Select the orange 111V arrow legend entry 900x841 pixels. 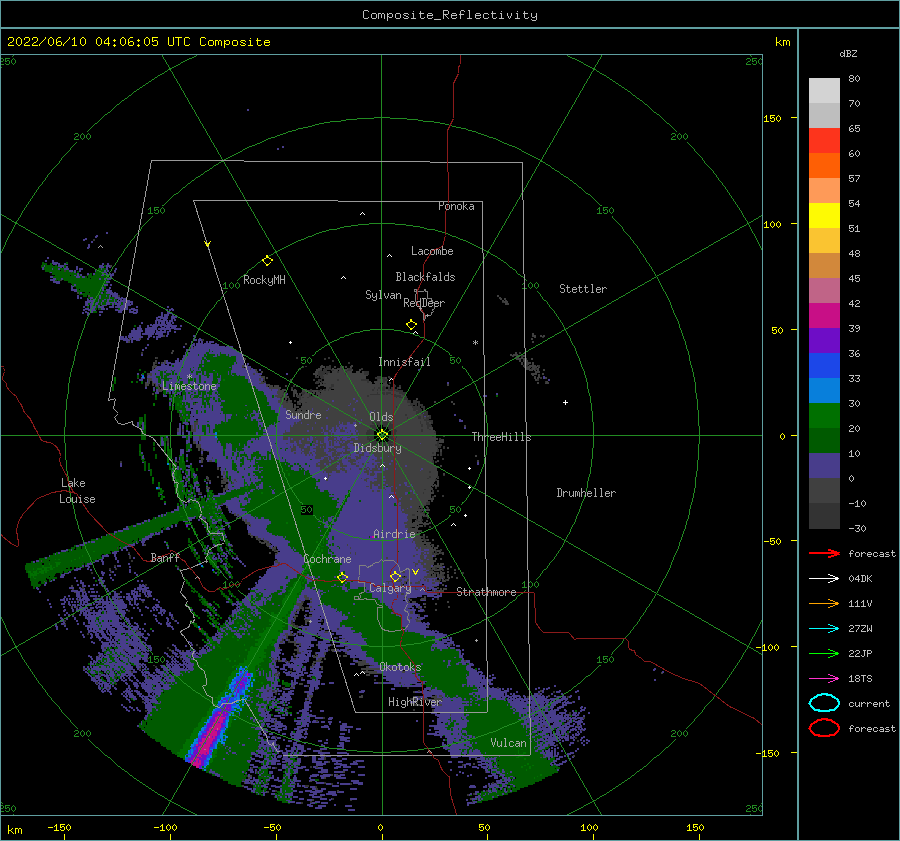pos(824,603)
